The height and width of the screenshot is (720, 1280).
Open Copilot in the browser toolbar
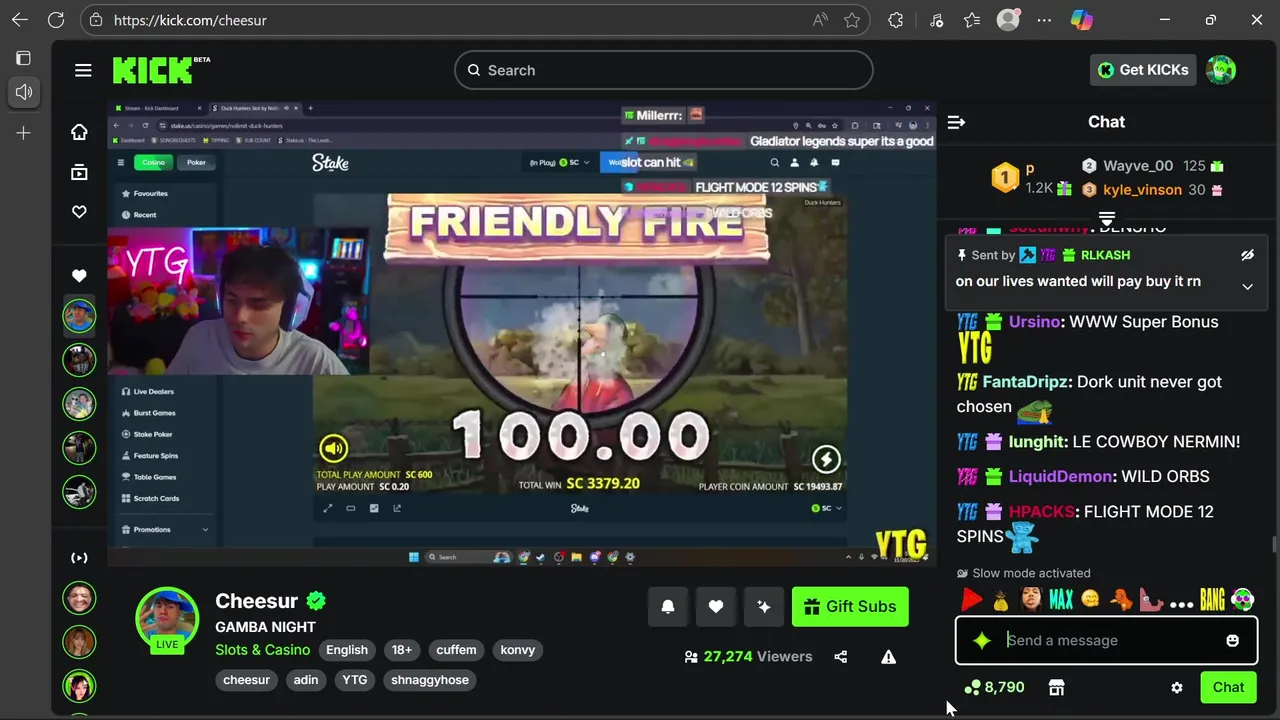coord(1082,20)
